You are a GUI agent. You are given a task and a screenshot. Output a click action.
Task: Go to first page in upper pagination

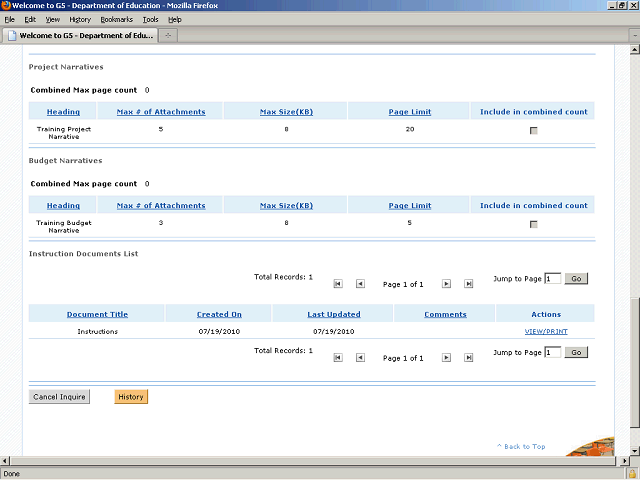coord(338,284)
